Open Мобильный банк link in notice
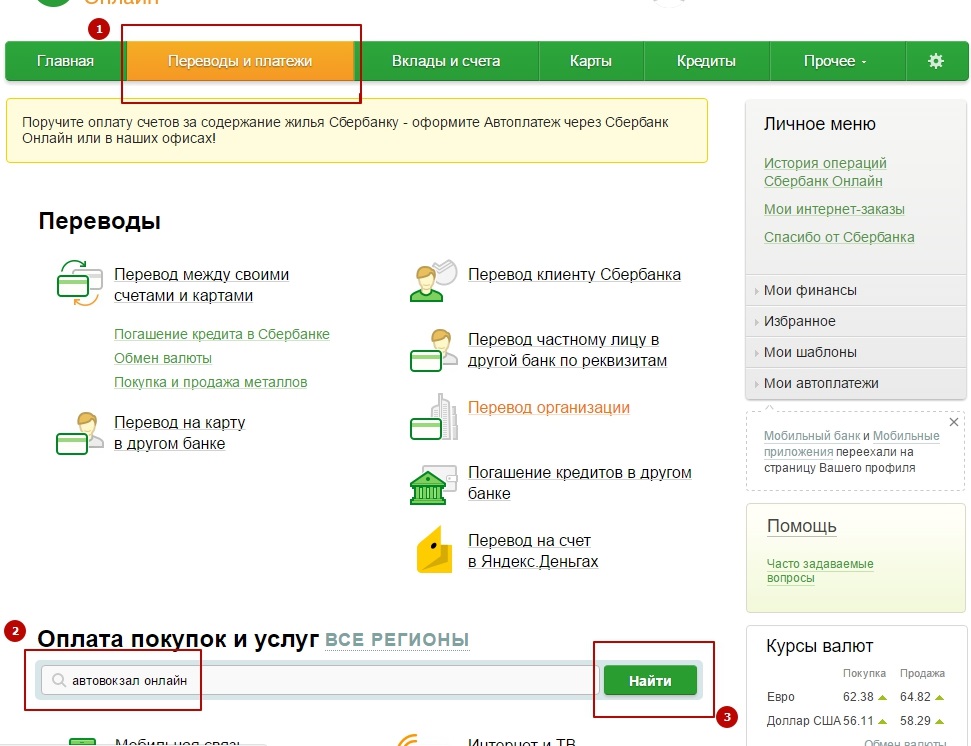This screenshot has height=746, width=971. pyautogui.click(x=811, y=436)
